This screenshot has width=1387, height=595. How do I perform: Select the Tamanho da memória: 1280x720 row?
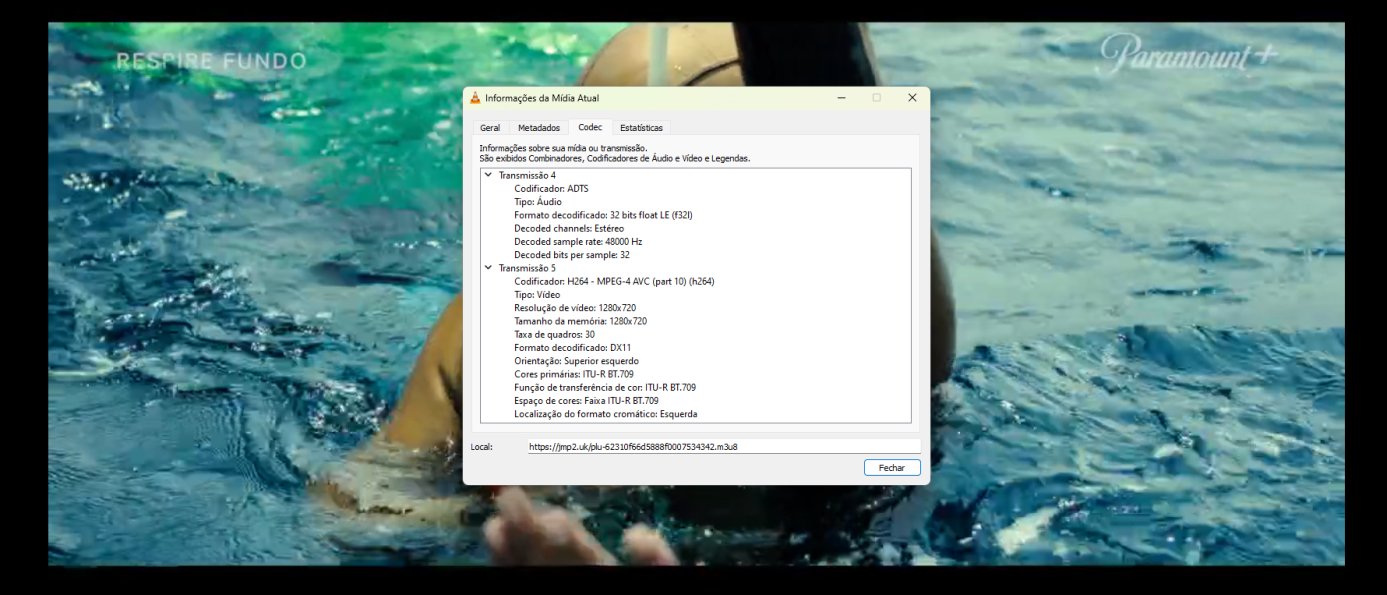[x=581, y=321]
